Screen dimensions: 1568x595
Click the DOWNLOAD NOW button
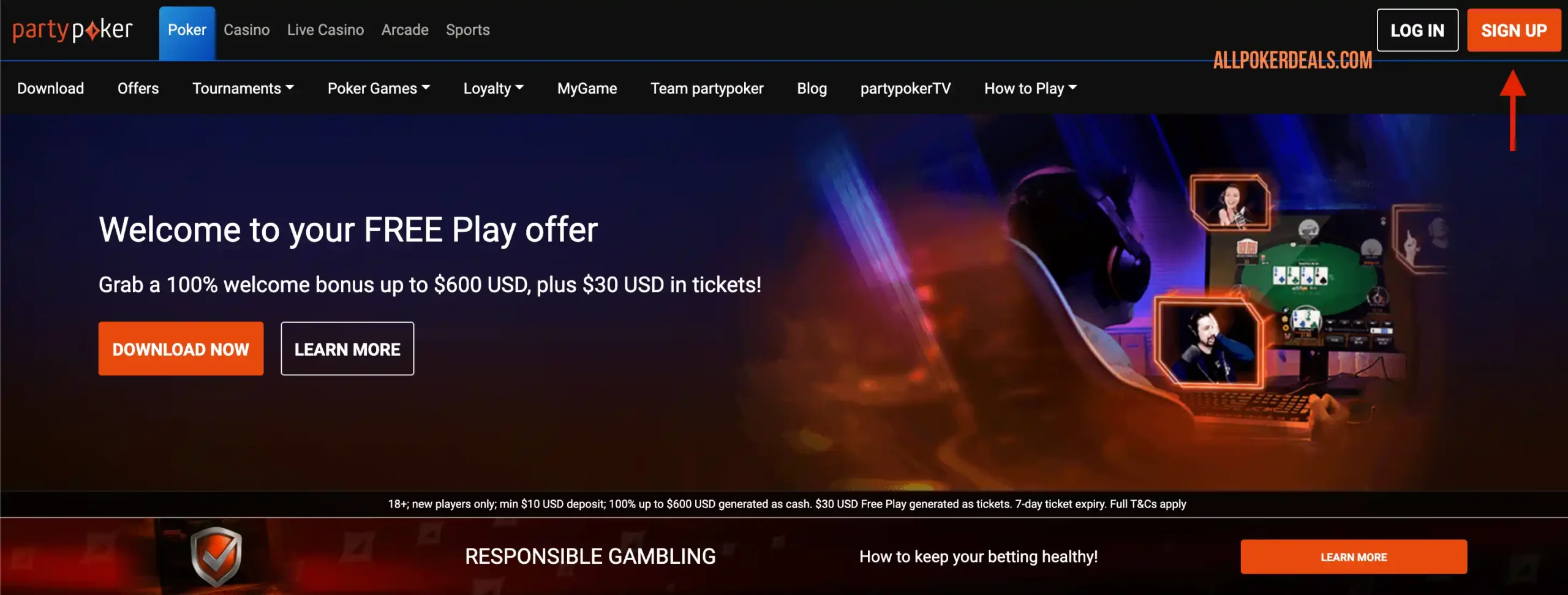(181, 348)
